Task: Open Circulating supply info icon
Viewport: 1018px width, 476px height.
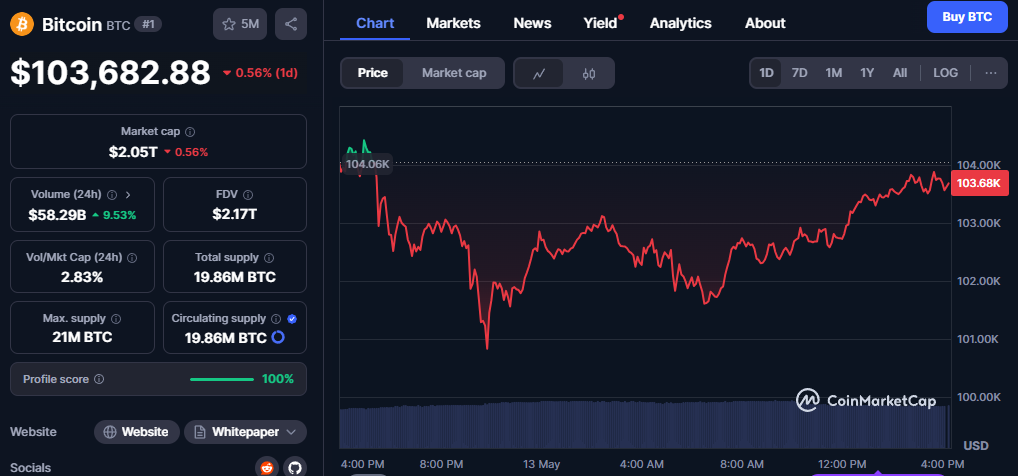Action: coord(276,319)
